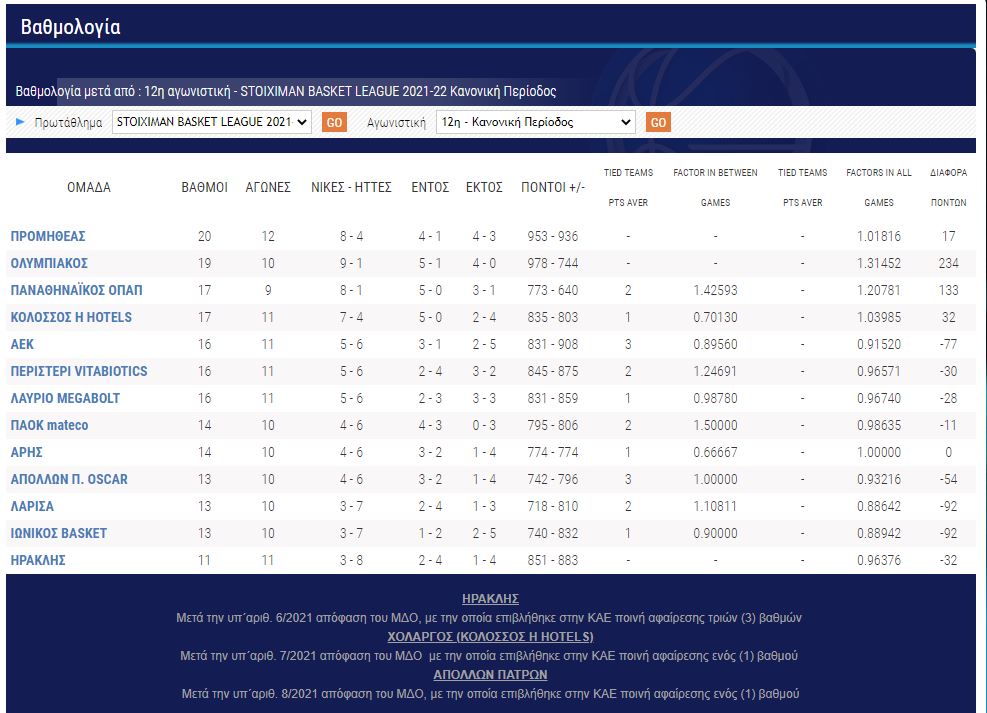Screen dimensions: 987x713
Task: Open ΗΡΑΚΛΗΣ team link in table
Action: coord(38,560)
